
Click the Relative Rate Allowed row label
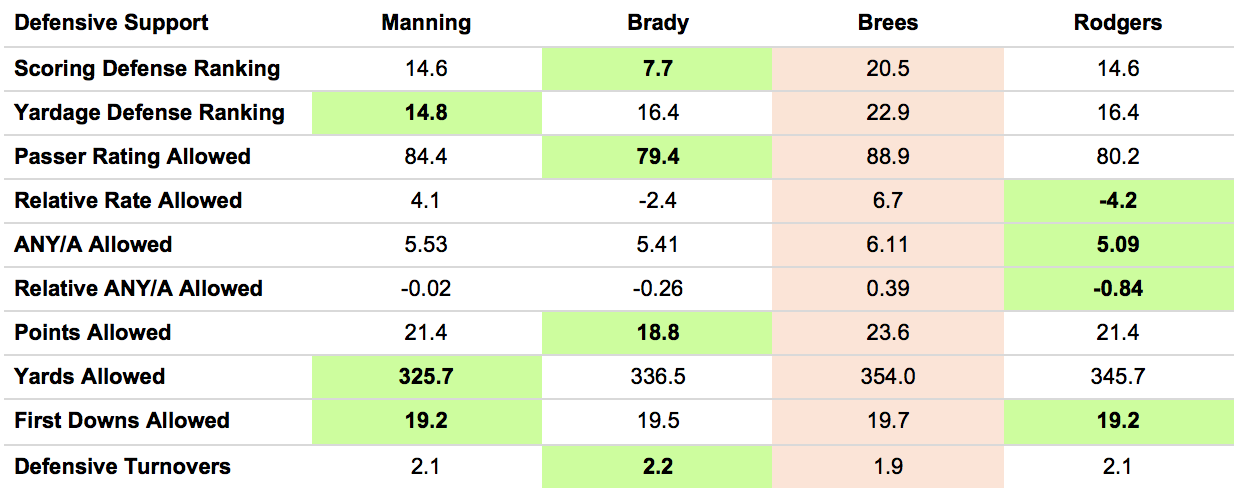tap(128, 201)
